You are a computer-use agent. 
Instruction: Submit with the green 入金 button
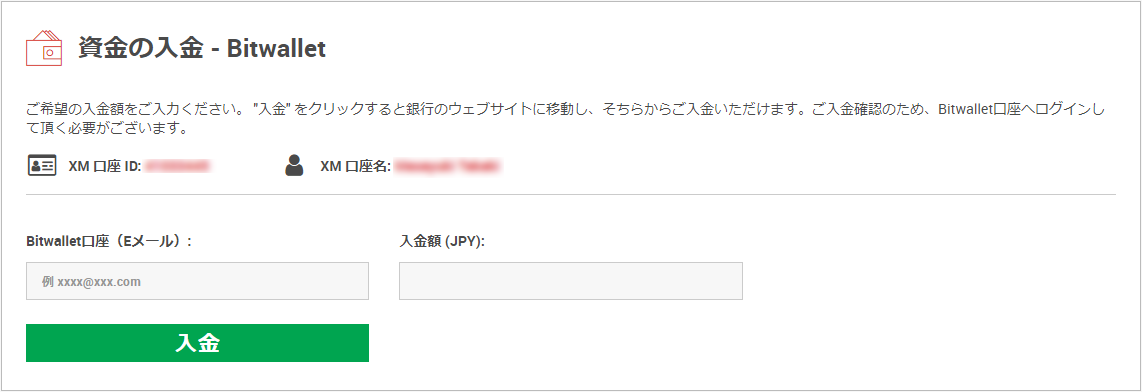coord(197,343)
